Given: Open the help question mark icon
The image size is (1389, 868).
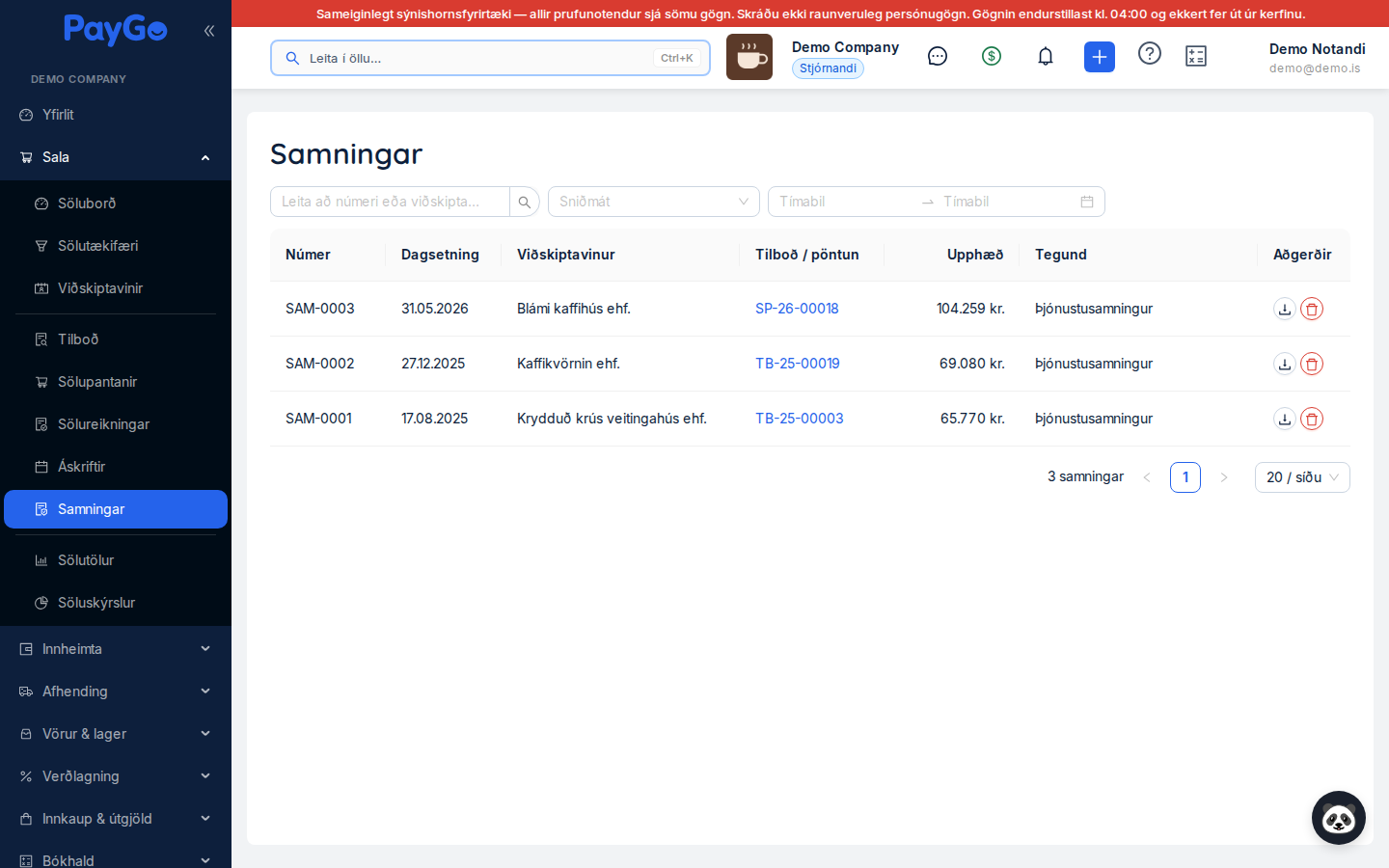Looking at the screenshot, I should [x=1150, y=53].
